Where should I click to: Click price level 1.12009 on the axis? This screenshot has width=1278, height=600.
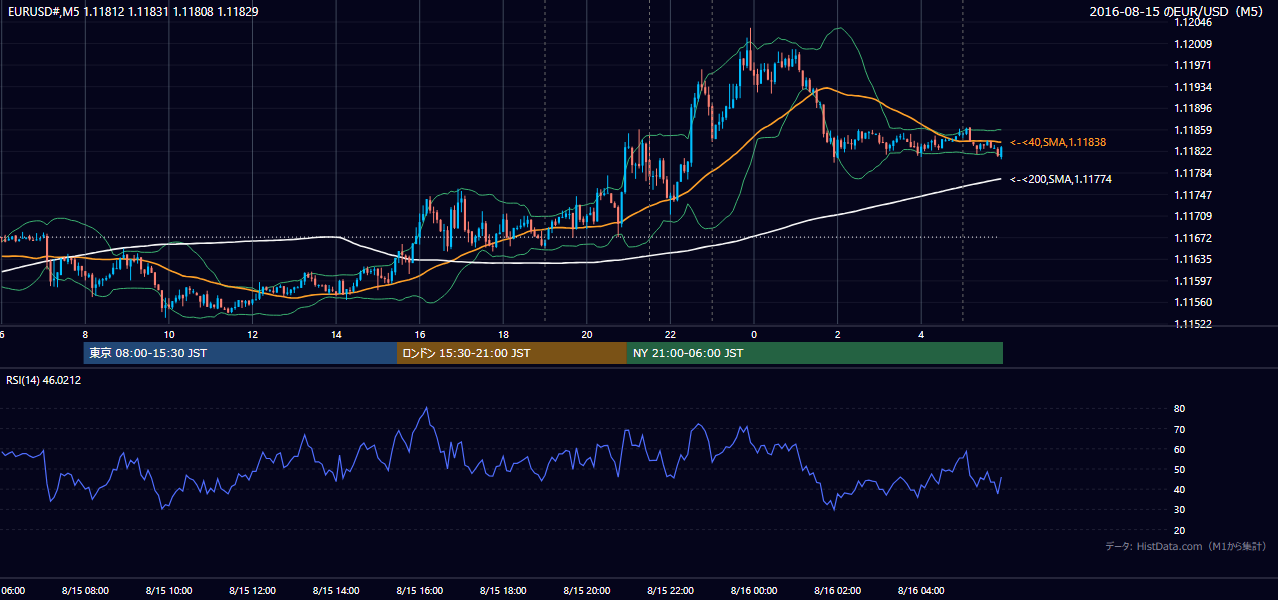click(x=1194, y=44)
